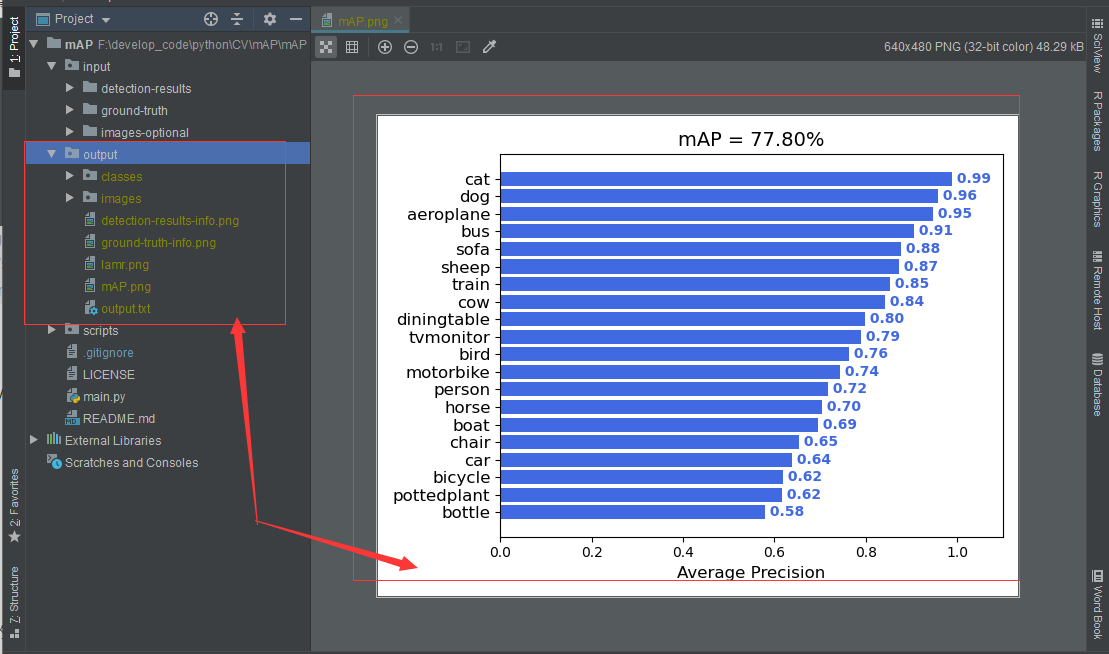1109x654 pixels.
Task: Collapse the mAP root project folder
Action: click(34, 44)
